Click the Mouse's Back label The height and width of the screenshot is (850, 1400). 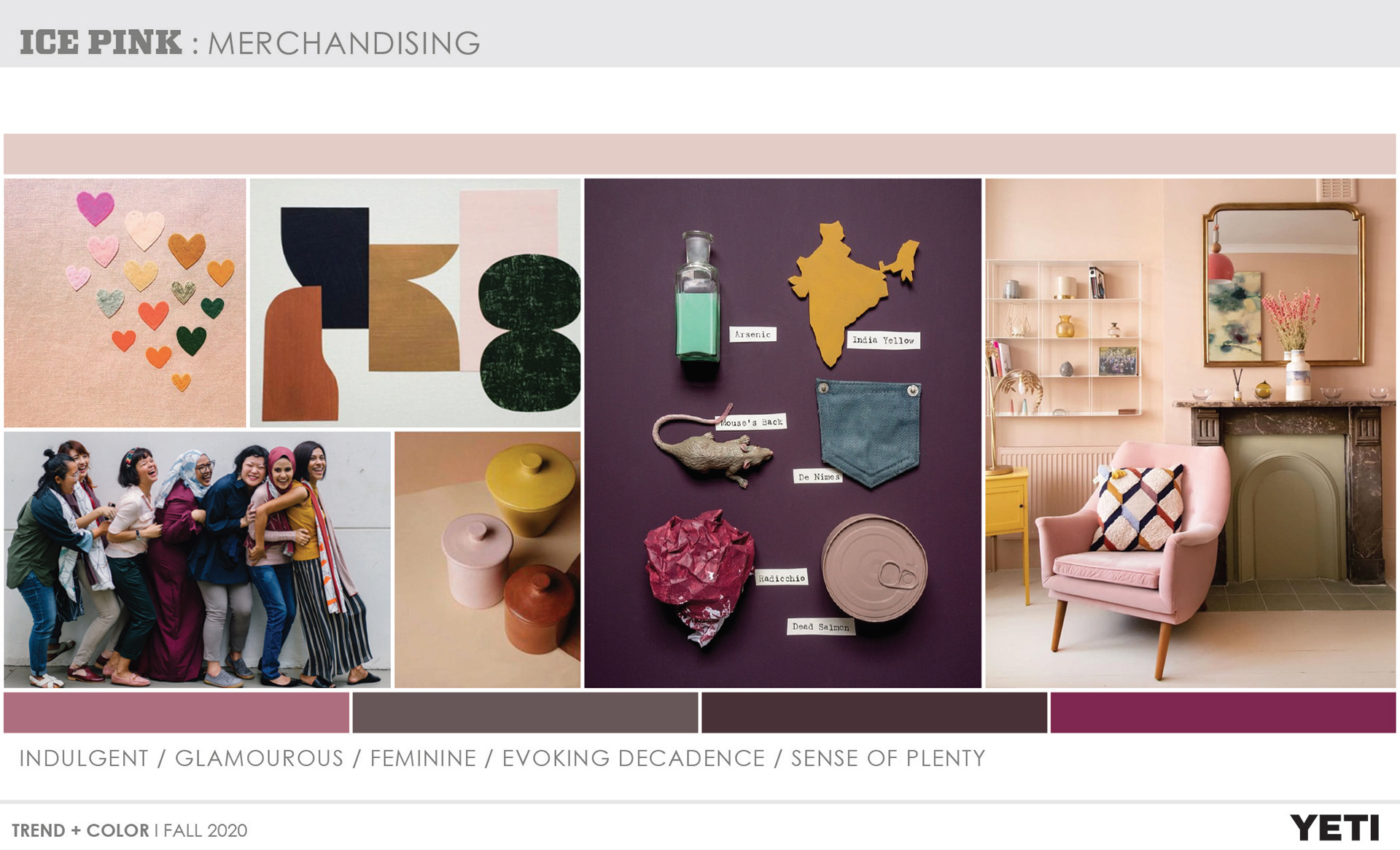(751, 422)
